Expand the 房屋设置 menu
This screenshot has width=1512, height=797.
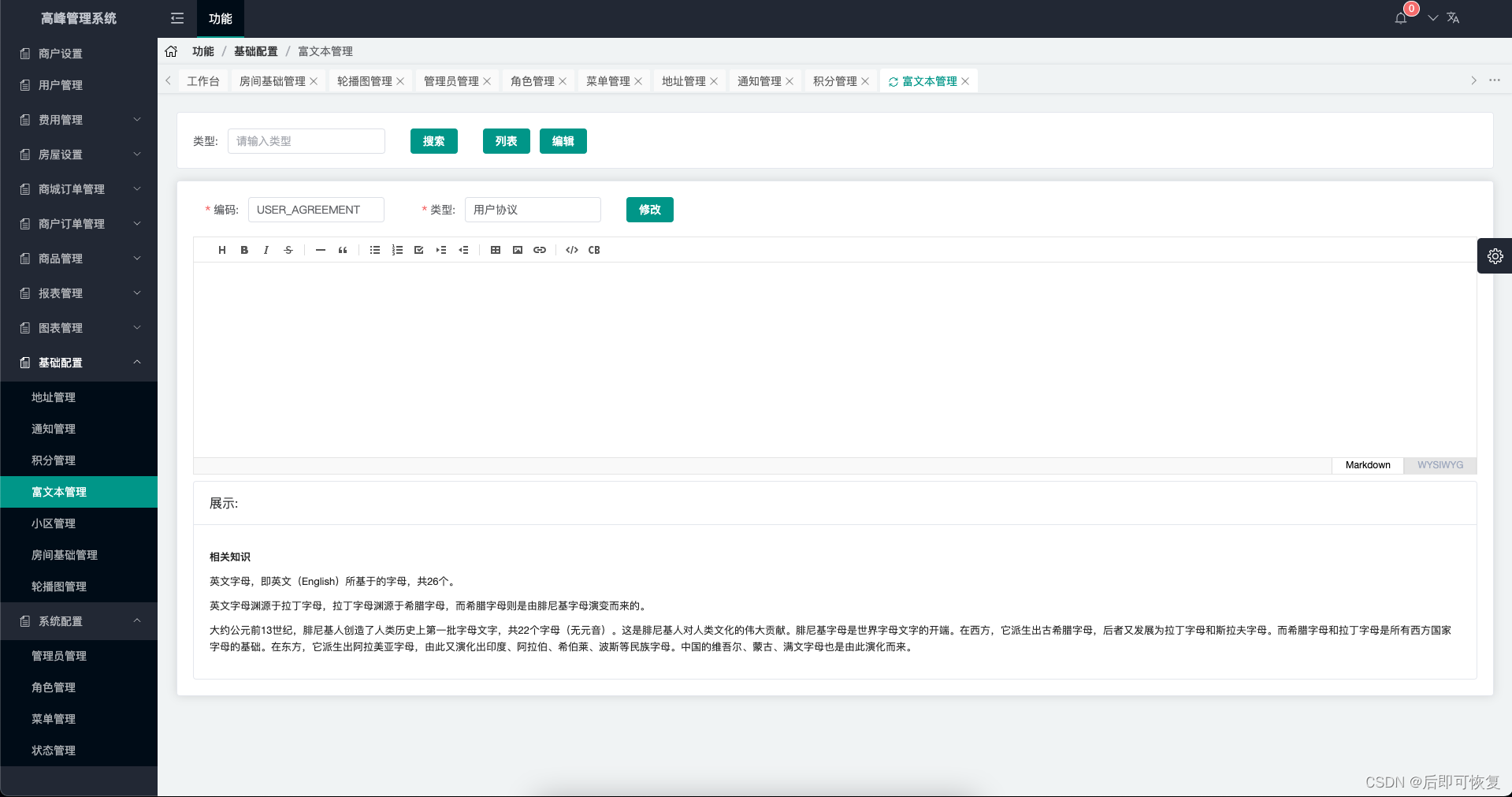point(79,155)
